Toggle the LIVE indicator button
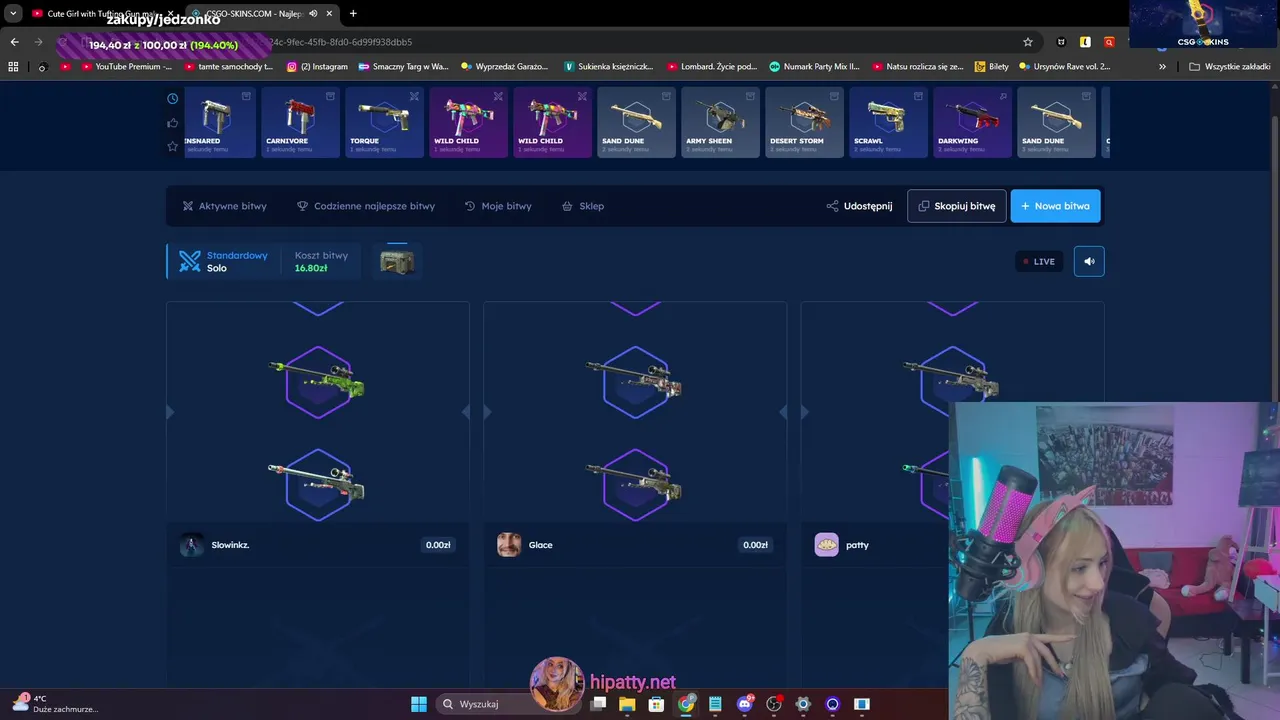Screen dimensions: 1280x720 (x=1039, y=261)
